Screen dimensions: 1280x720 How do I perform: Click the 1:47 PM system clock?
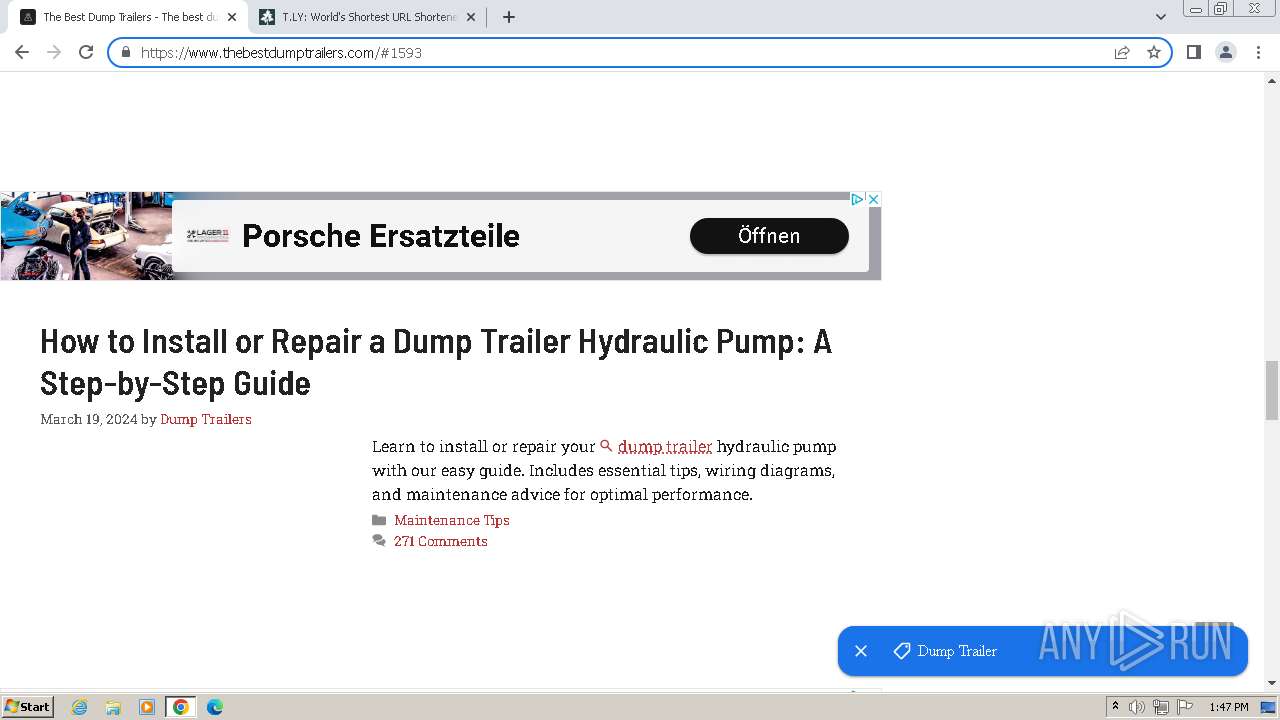point(1229,707)
